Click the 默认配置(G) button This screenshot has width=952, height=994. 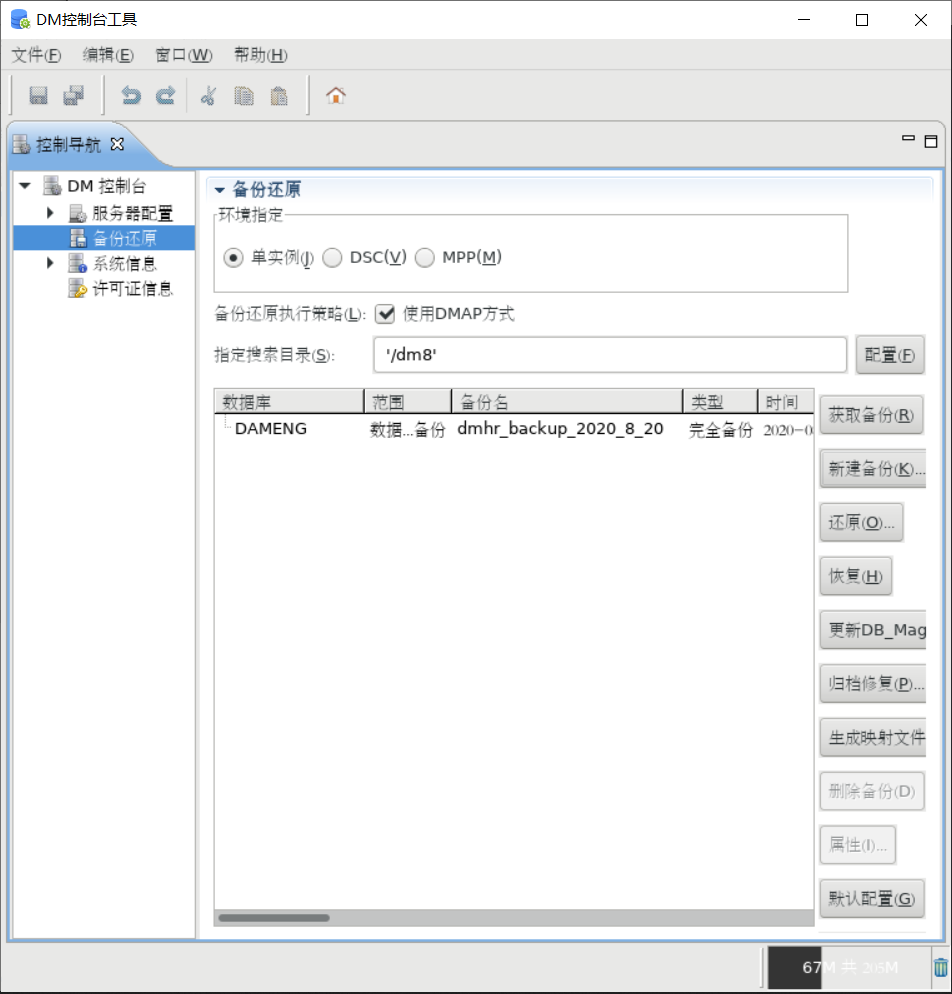tap(872, 899)
